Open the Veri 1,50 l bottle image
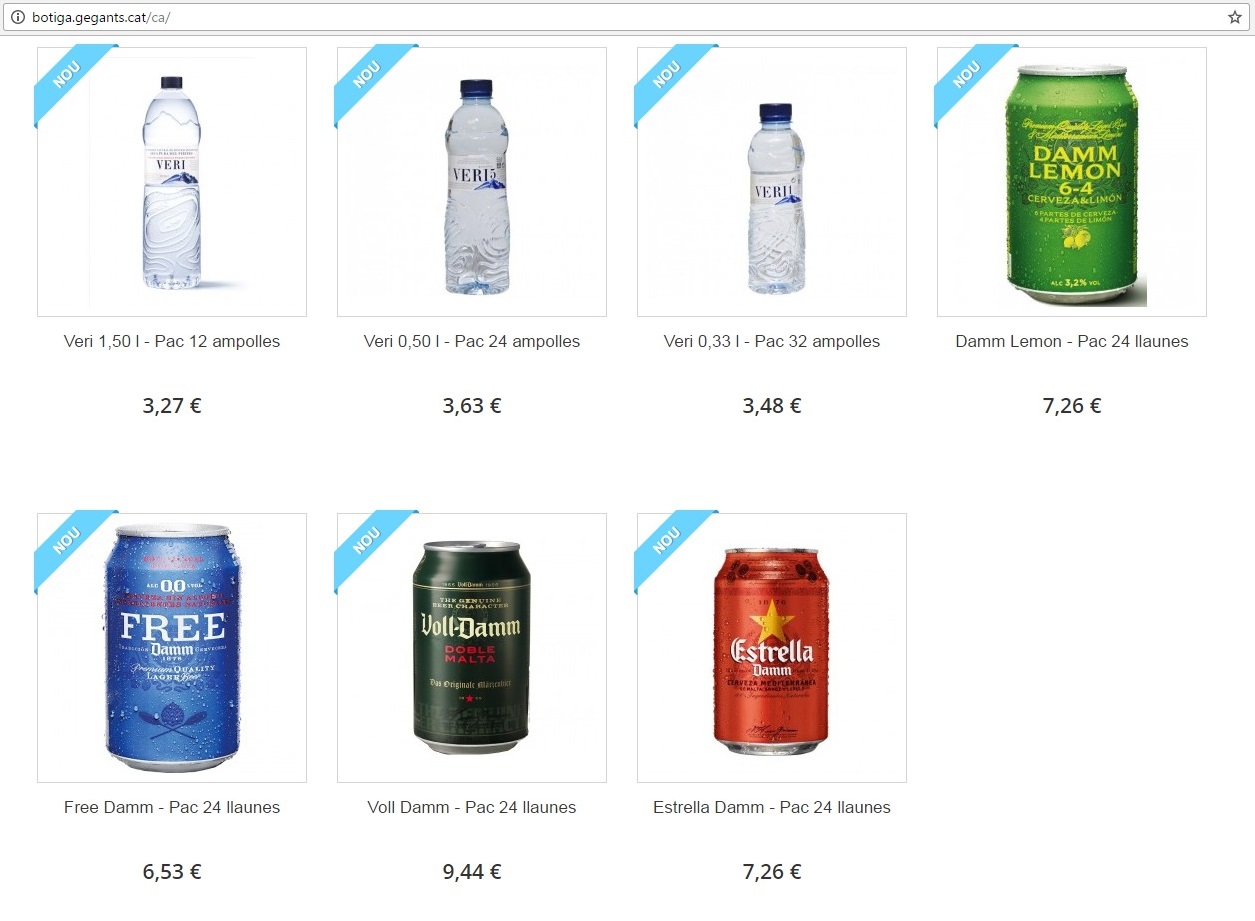Viewport: 1255px width, 921px height. (x=172, y=182)
